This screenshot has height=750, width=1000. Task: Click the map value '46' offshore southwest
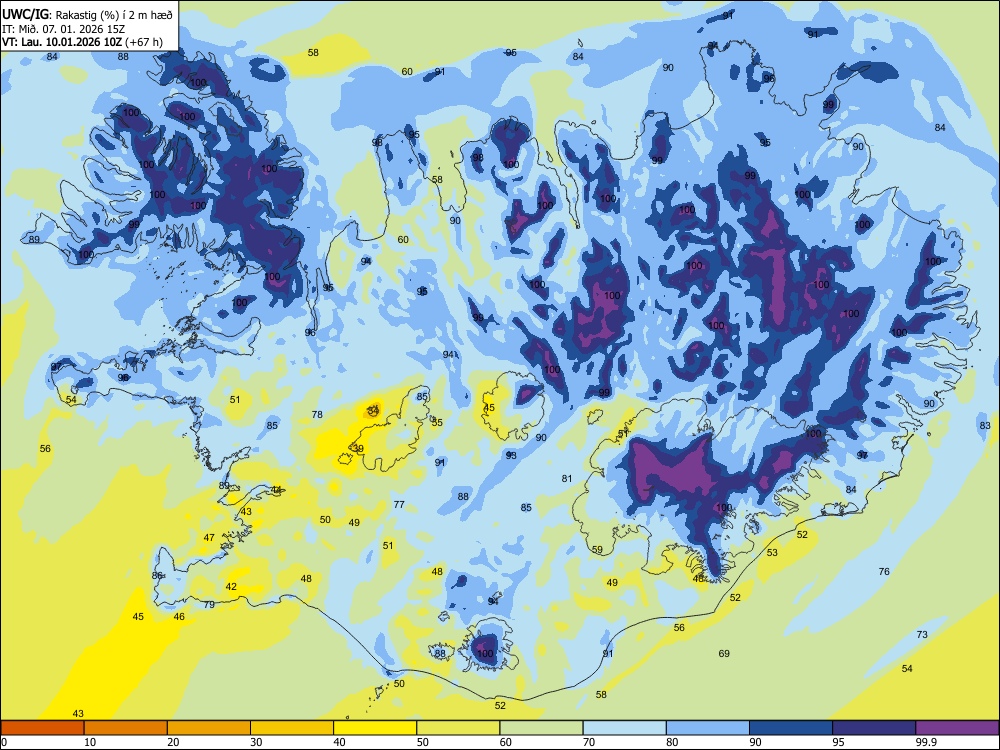[x=179, y=617]
